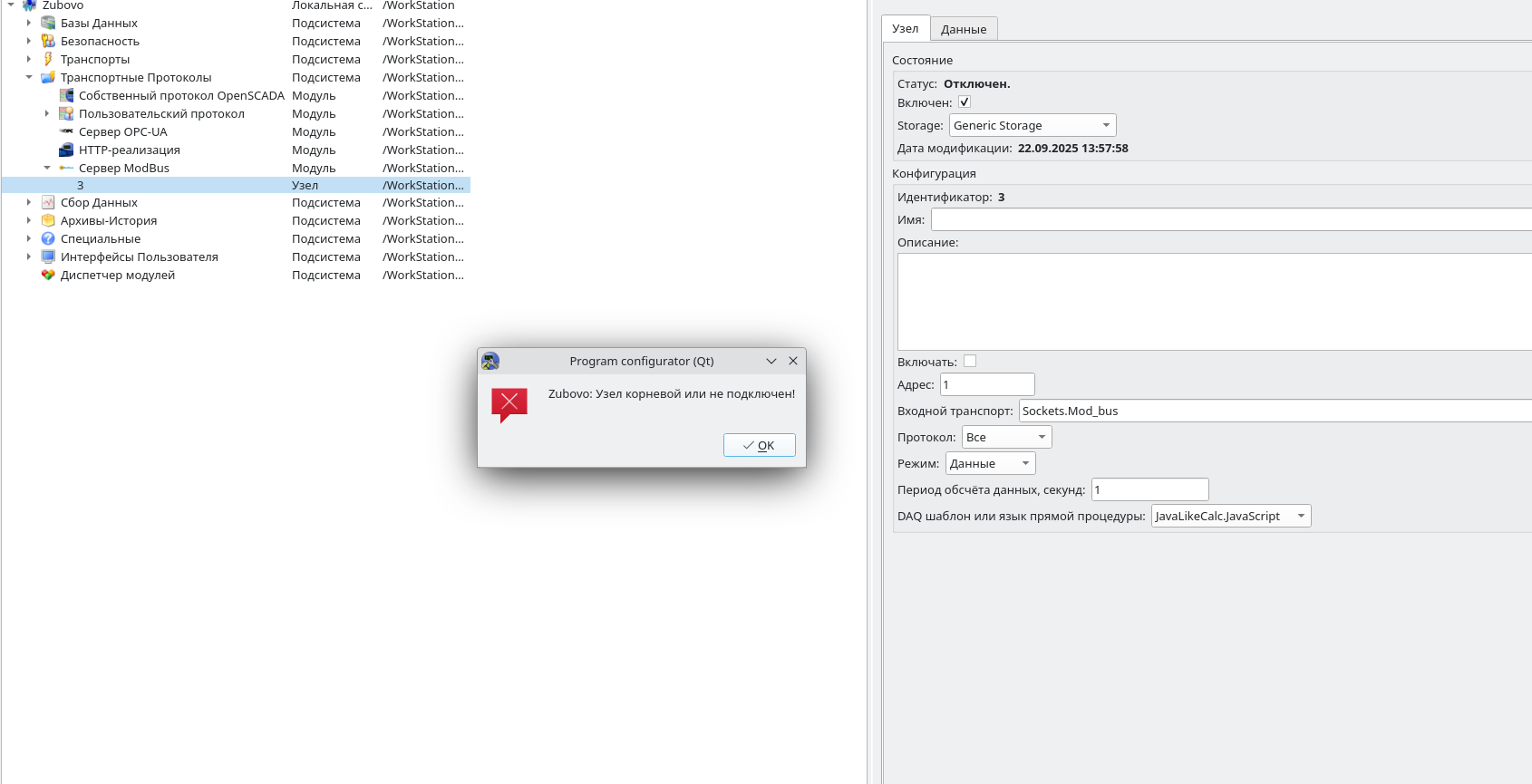The height and width of the screenshot is (784, 1532).
Task: Switch to the Данные tab
Action: click(x=963, y=29)
